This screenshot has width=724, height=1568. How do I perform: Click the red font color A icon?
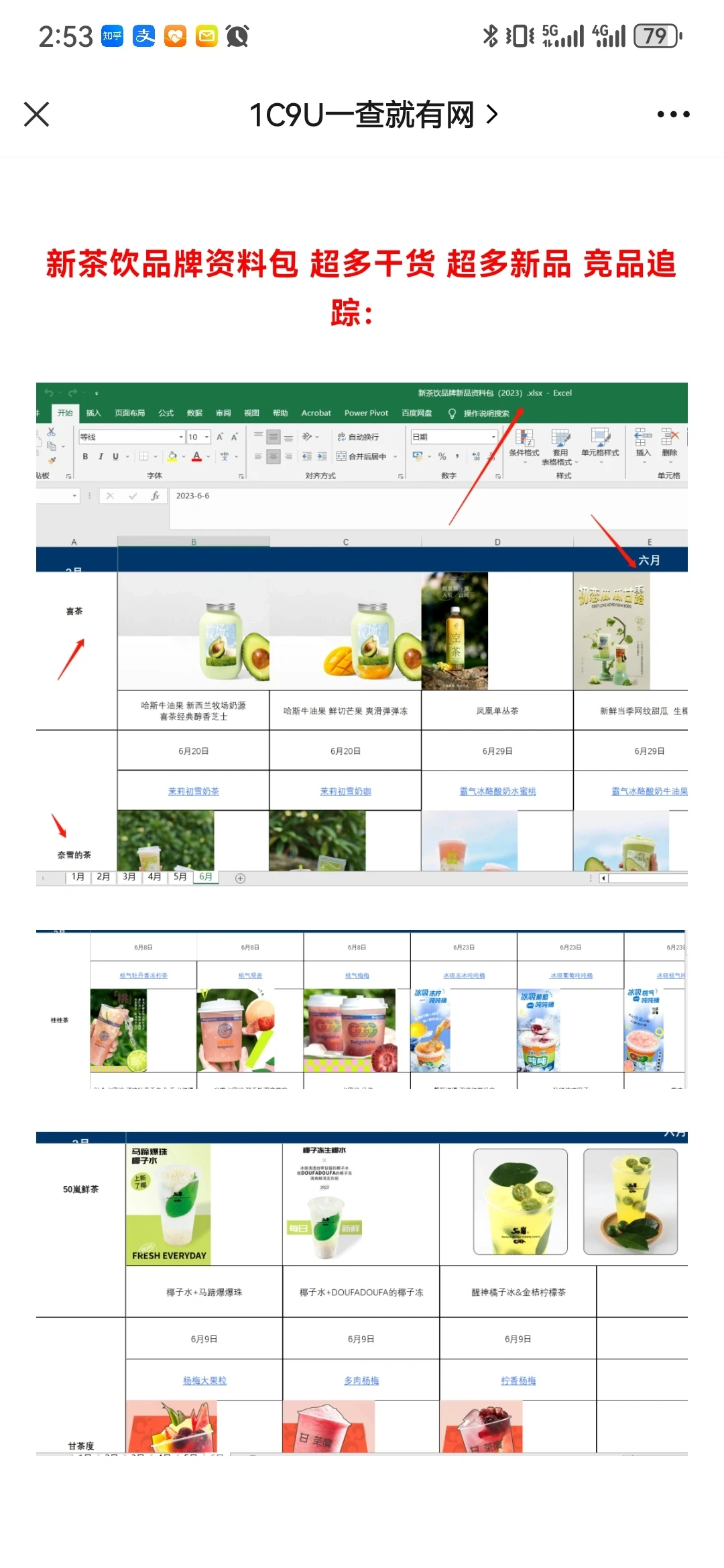(x=196, y=456)
